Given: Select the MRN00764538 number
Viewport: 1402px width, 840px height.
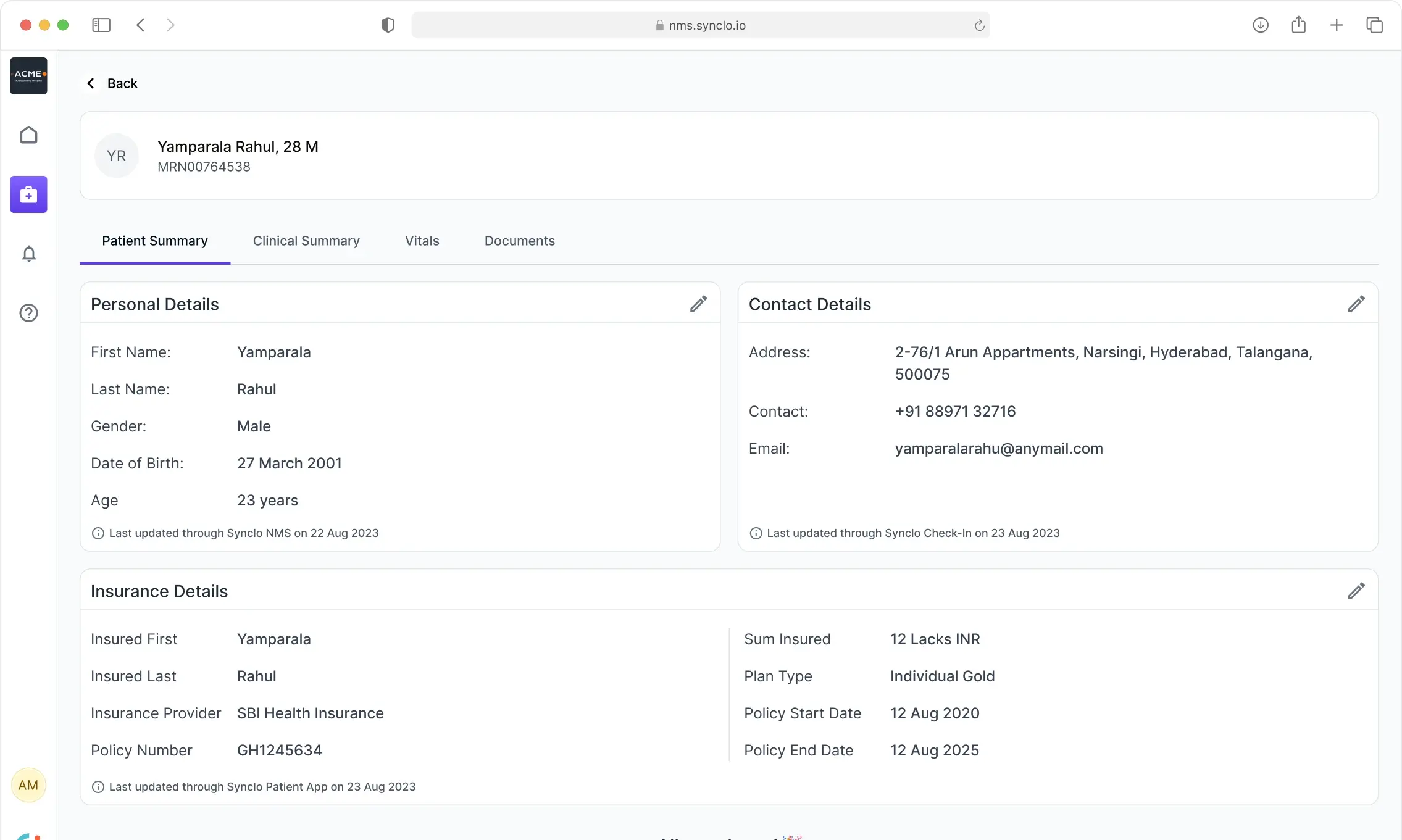Looking at the screenshot, I should point(204,167).
